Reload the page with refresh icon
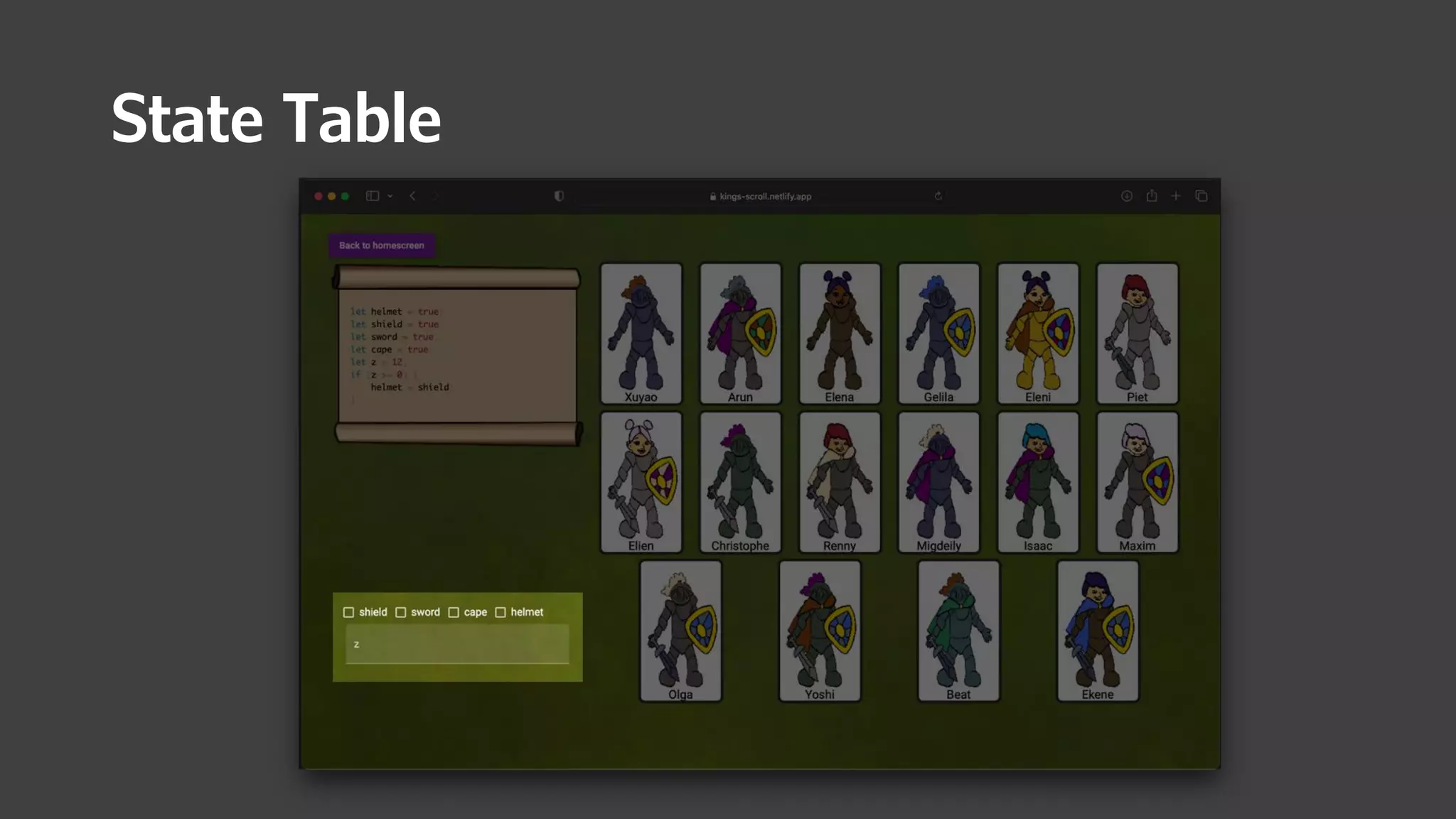The width and height of the screenshot is (1456, 819). tap(938, 196)
